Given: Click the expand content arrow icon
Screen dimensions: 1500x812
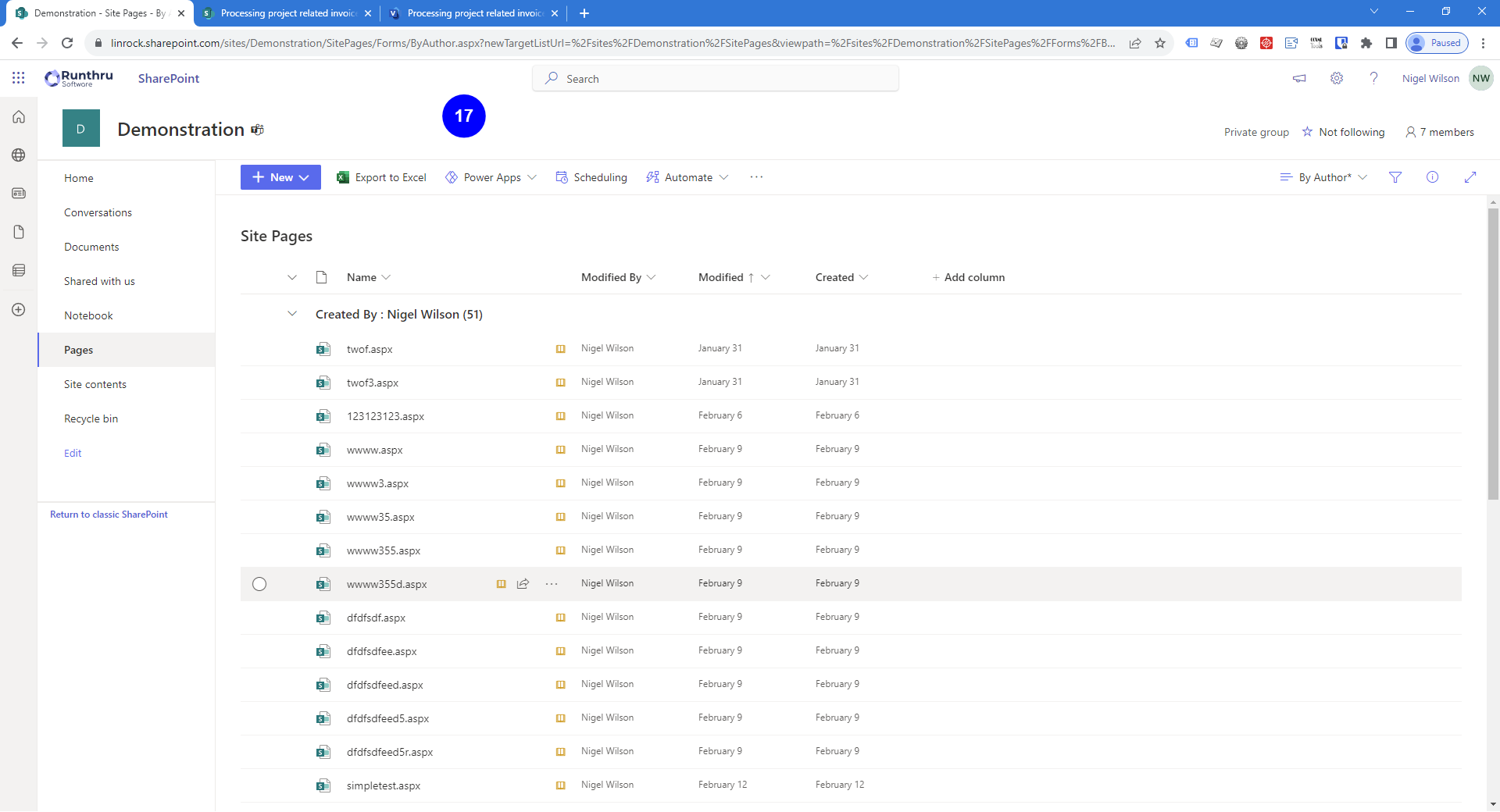Looking at the screenshot, I should tap(1470, 177).
